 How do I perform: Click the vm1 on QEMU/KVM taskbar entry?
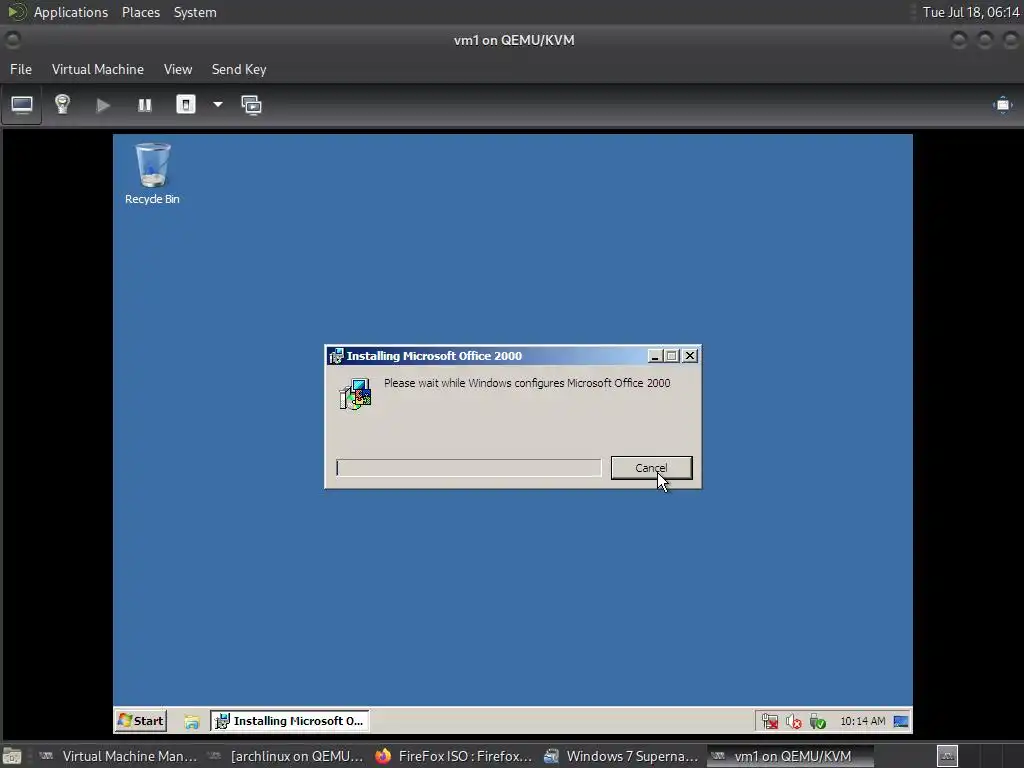click(790, 756)
